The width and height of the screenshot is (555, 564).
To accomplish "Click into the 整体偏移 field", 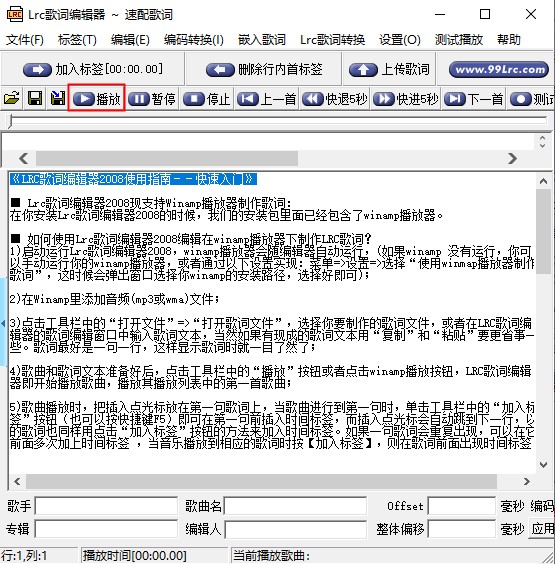I will pyautogui.click(x=461, y=529).
